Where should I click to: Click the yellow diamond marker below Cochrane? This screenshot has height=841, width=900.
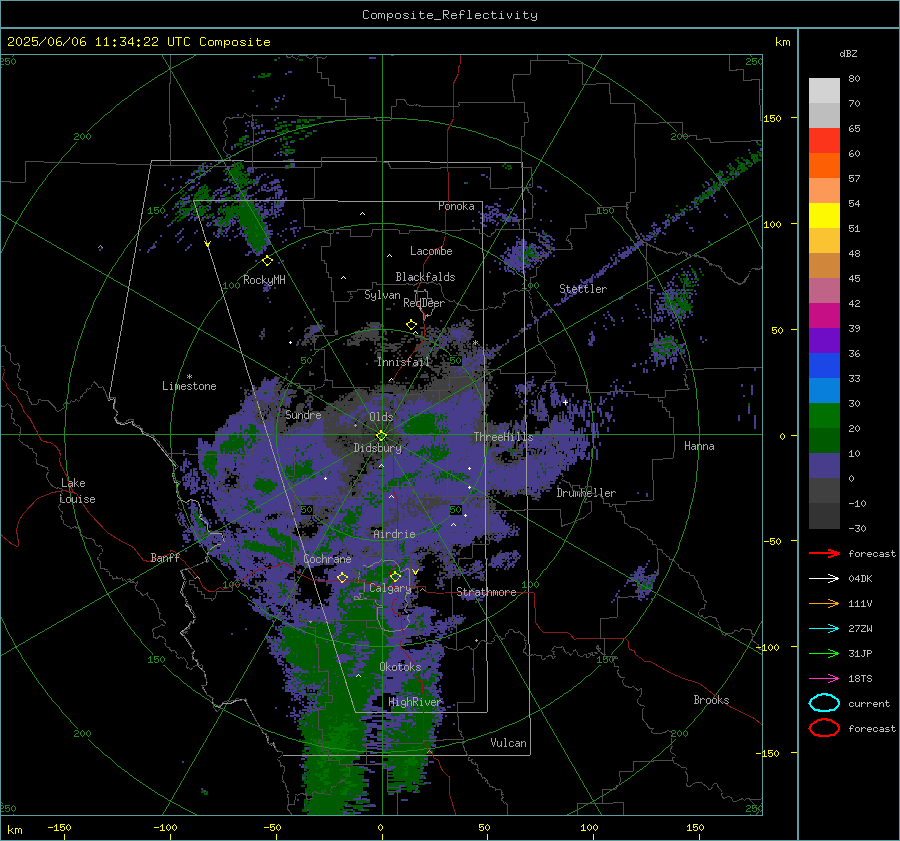(x=343, y=577)
